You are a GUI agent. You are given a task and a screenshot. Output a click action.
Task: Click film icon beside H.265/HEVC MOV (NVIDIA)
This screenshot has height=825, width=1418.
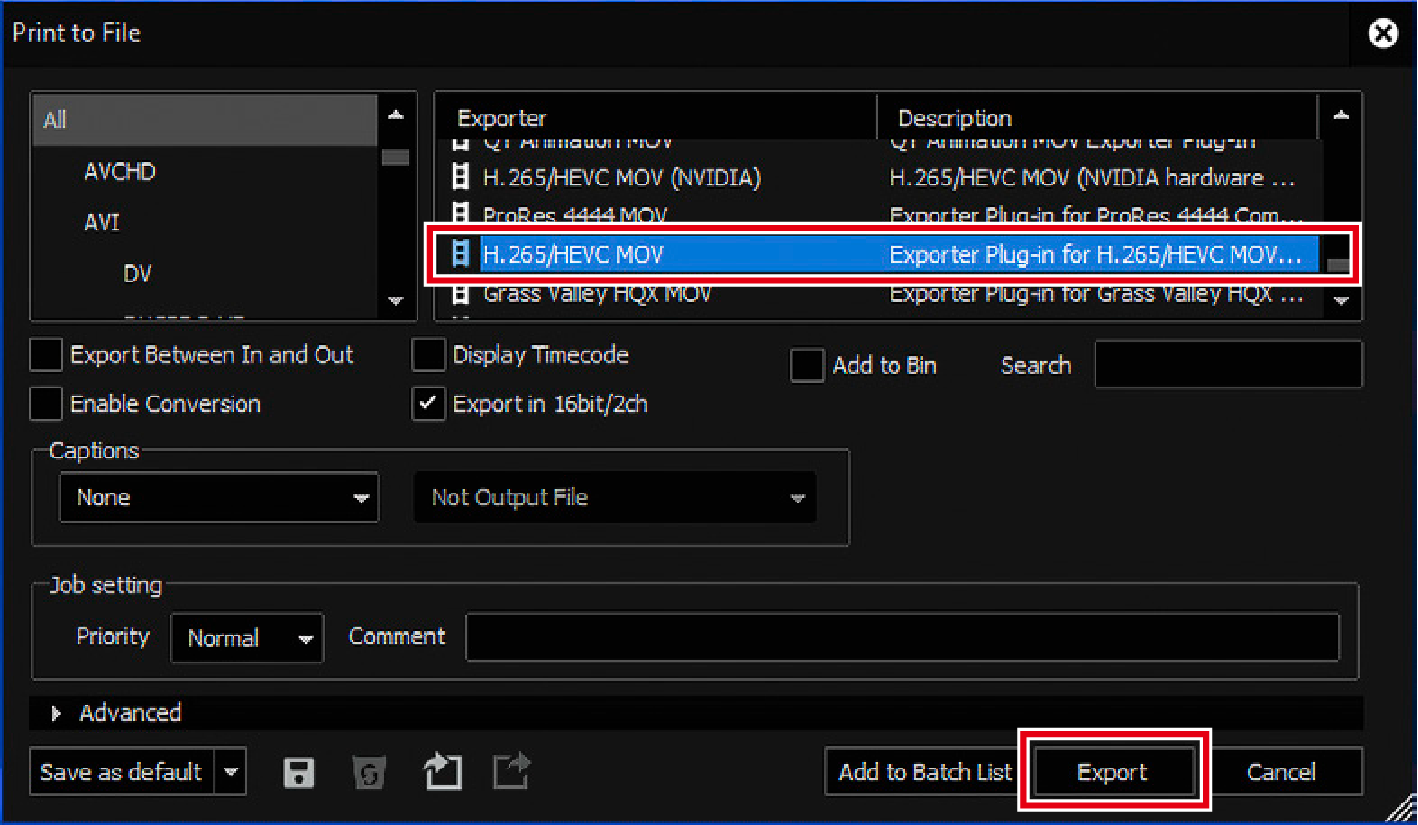(x=461, y=178)
